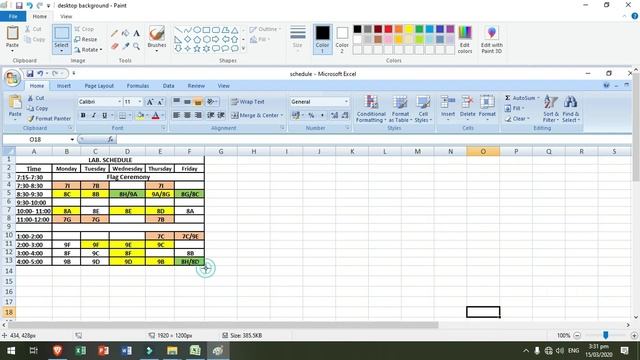Open the Paint File menu
640x360 pixels.
[x=13, y=16]
